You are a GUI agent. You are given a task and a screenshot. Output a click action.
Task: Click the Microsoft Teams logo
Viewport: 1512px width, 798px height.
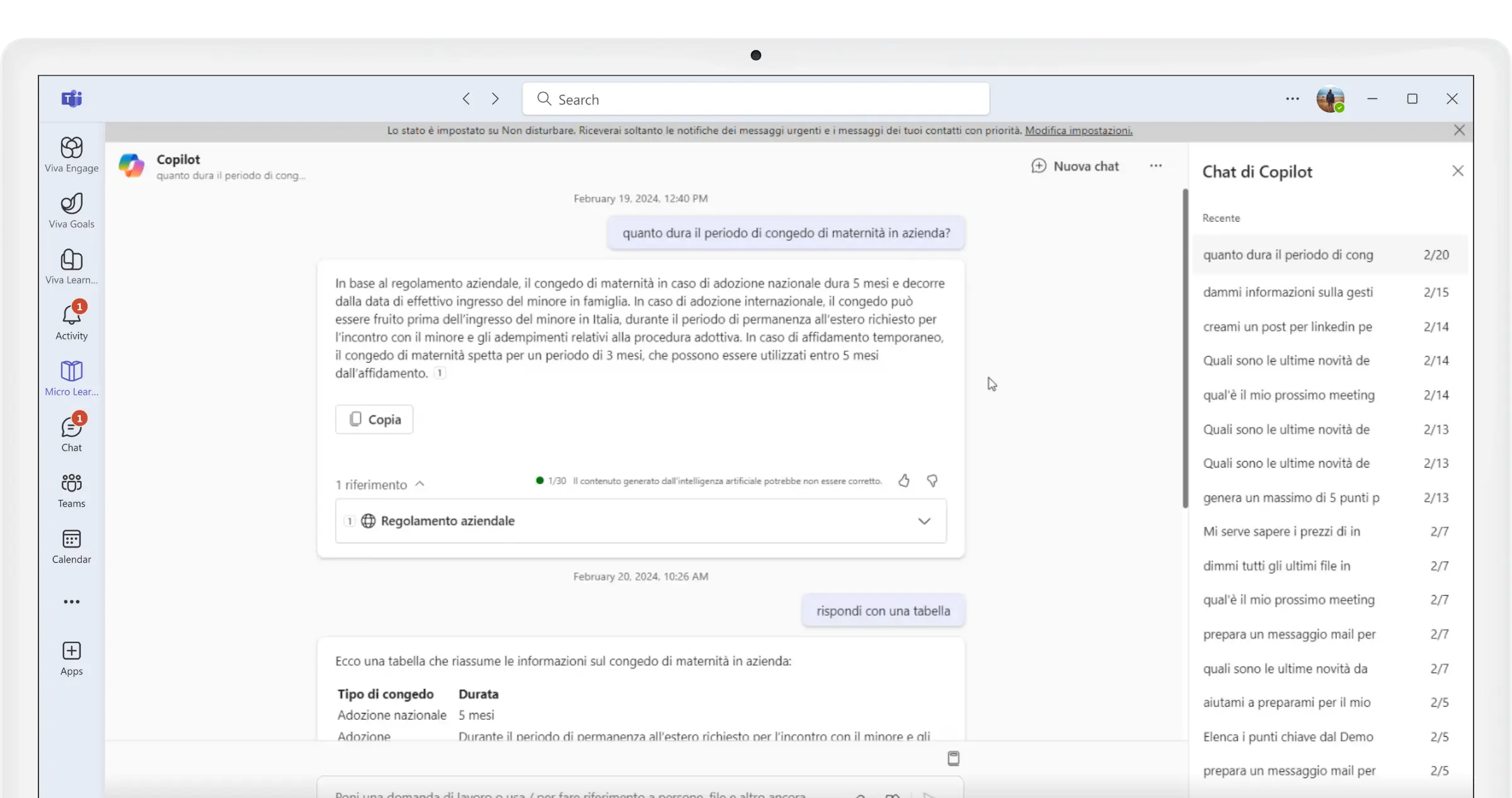[x=71, y=99]
